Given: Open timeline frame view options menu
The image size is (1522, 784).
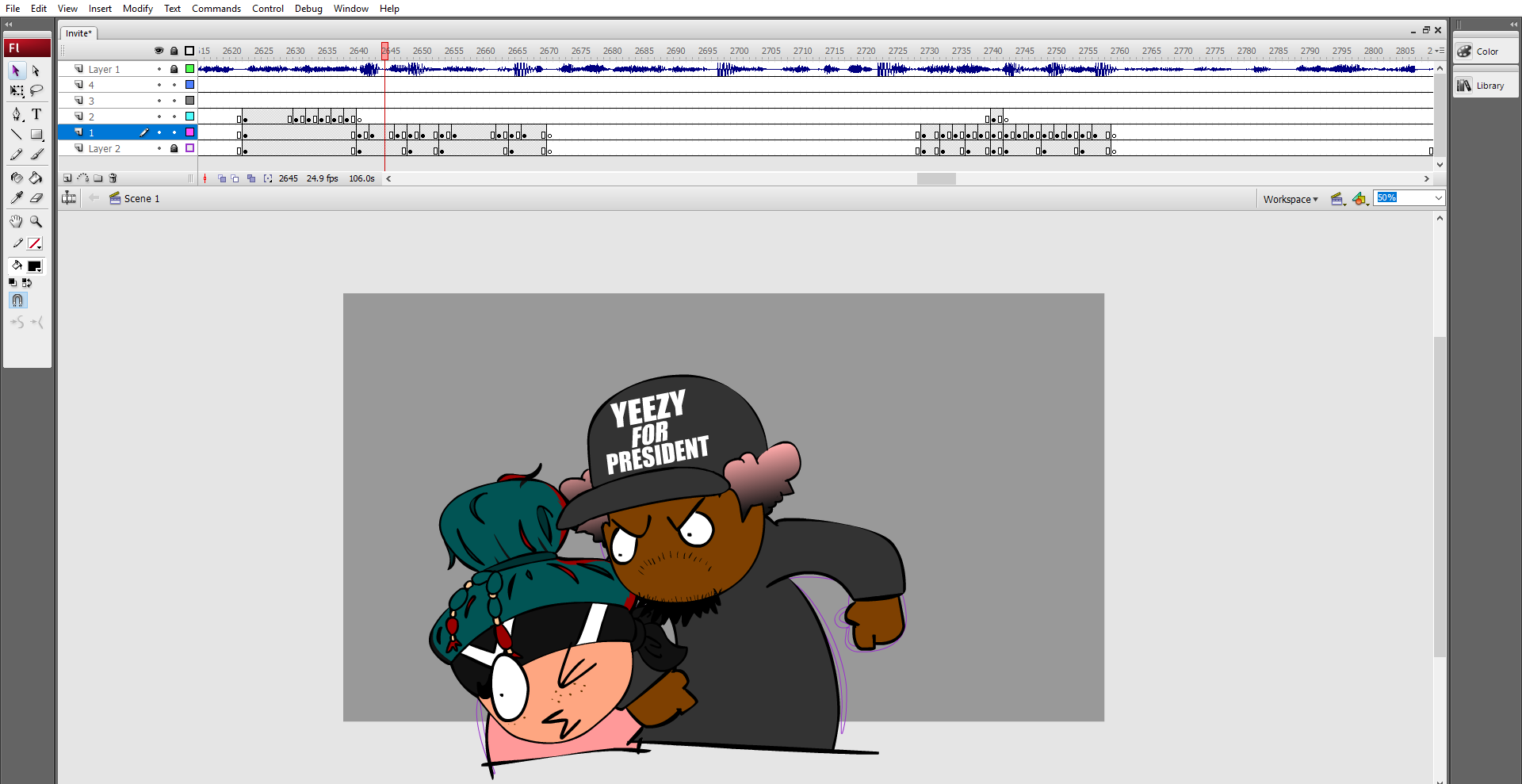Looking at the screenshot, I should (1440, 51).
